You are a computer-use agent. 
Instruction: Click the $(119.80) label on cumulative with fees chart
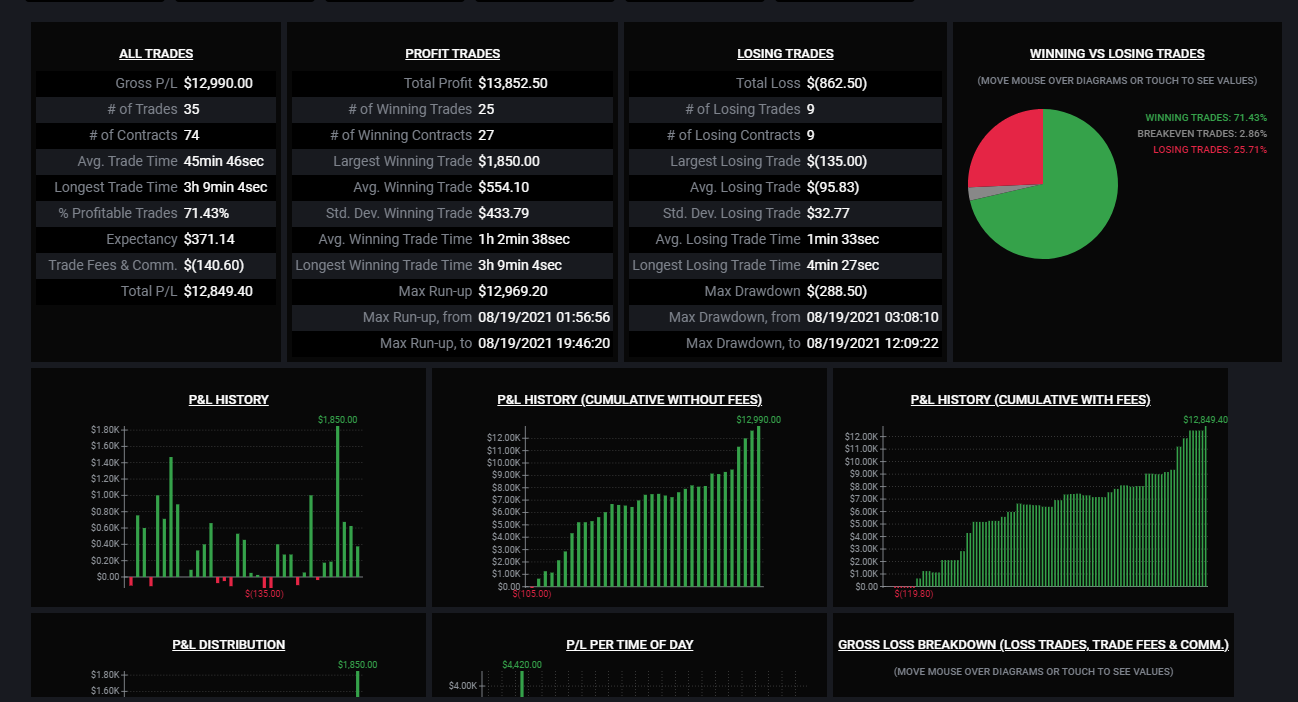[913, 593]
